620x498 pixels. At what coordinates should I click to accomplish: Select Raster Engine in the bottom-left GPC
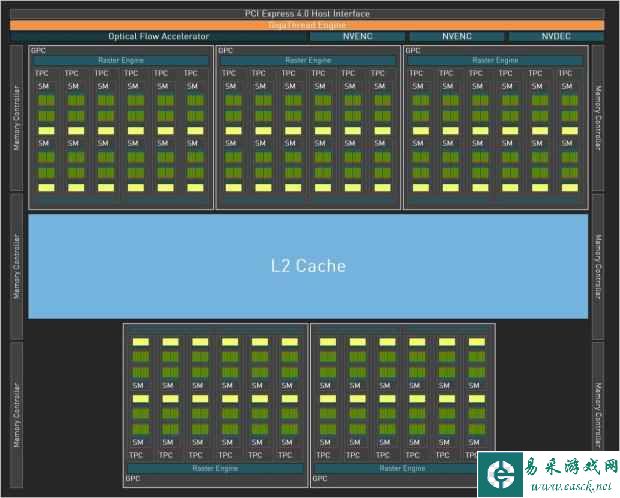(215, 468)
